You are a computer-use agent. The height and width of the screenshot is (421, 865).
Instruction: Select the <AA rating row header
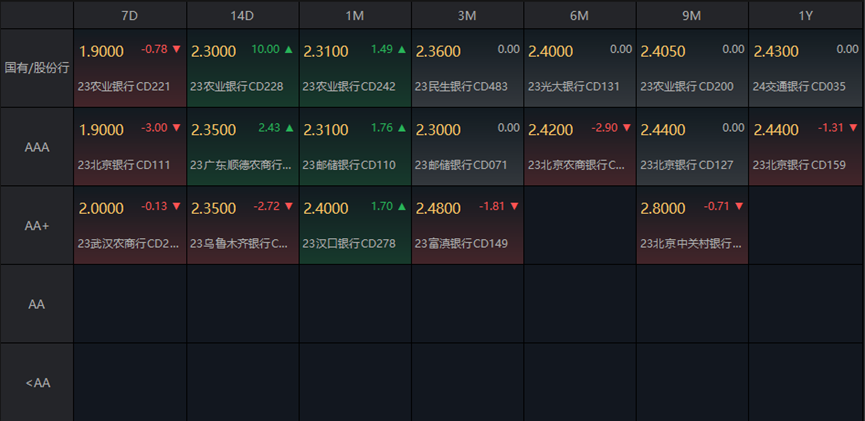click(37, 382)
